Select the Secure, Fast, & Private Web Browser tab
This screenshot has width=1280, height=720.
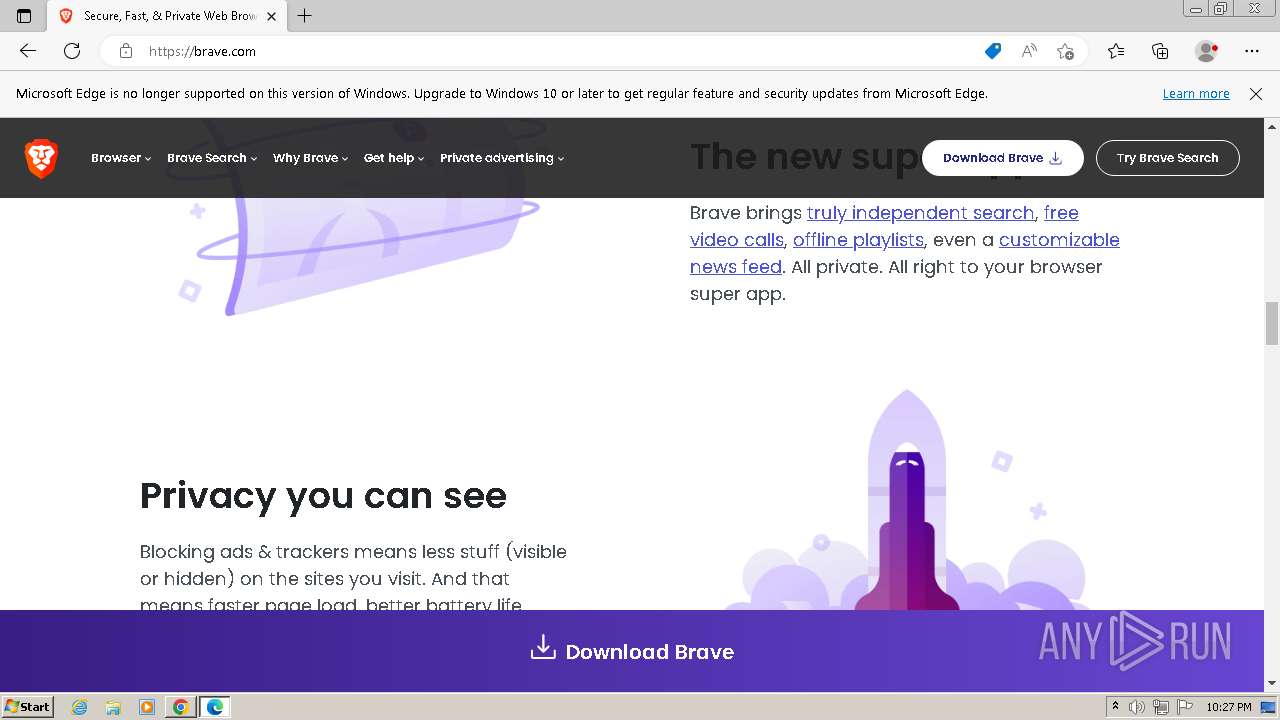pos(167,16)
